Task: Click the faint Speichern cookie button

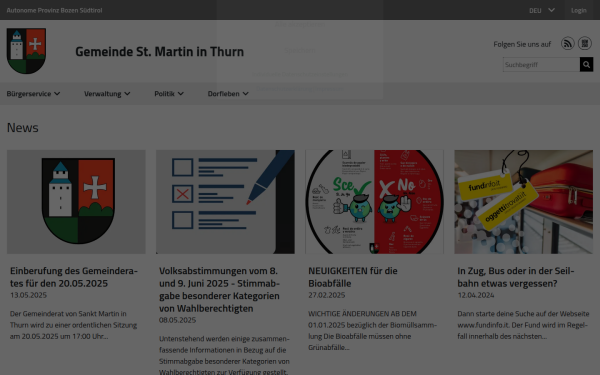Action: click(x=300, y=50)
